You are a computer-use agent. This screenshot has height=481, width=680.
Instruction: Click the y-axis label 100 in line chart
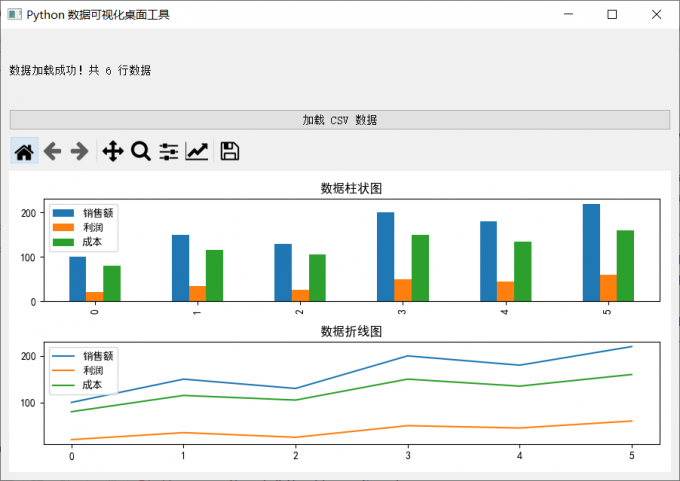point(29,403)
